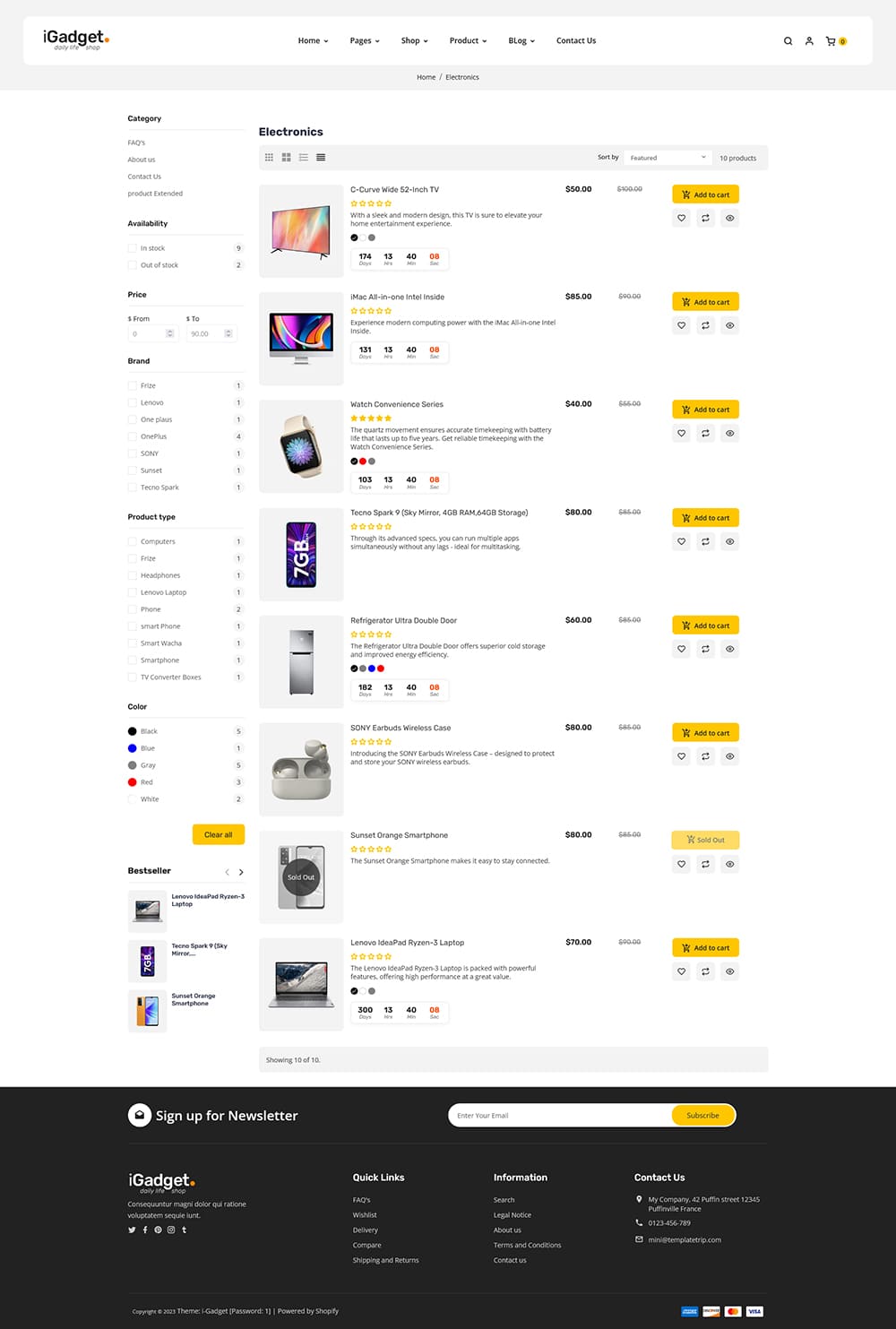Open the search icon in header

pyautogui.click(x=788, y=41)
